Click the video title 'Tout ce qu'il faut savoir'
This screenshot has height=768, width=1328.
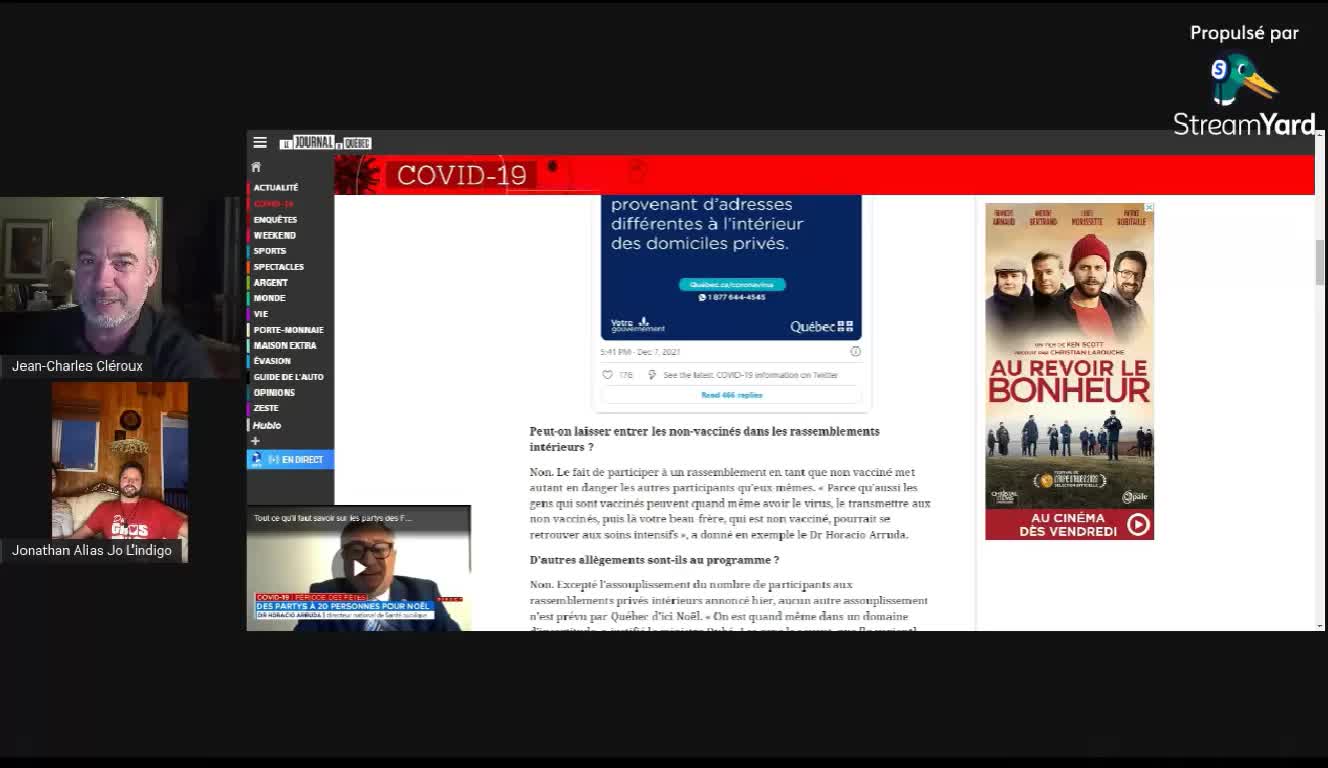[333, 518]
